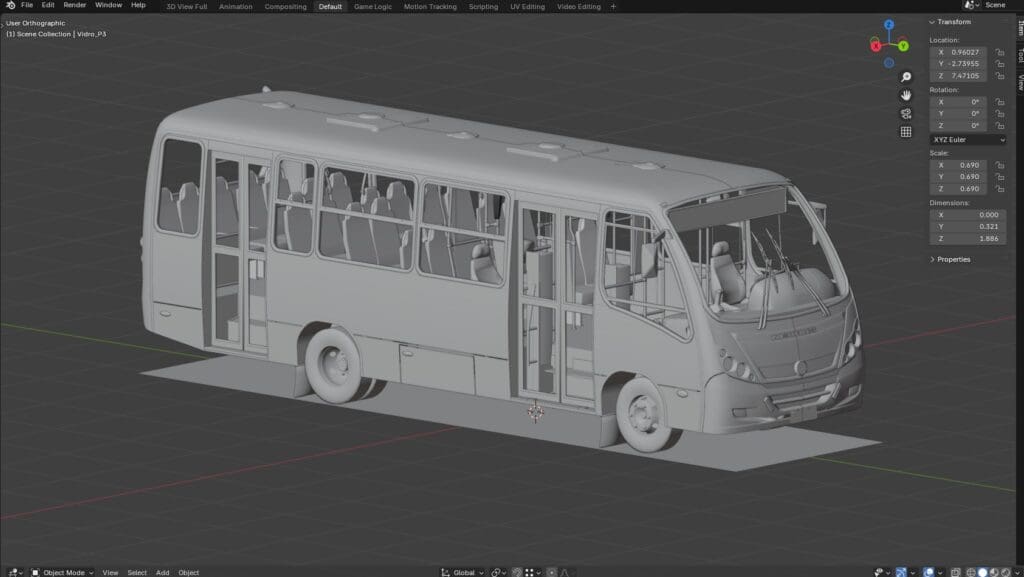
Task: Switch to the UV Editing workspace tab
Action: click(x=527, y=6)
